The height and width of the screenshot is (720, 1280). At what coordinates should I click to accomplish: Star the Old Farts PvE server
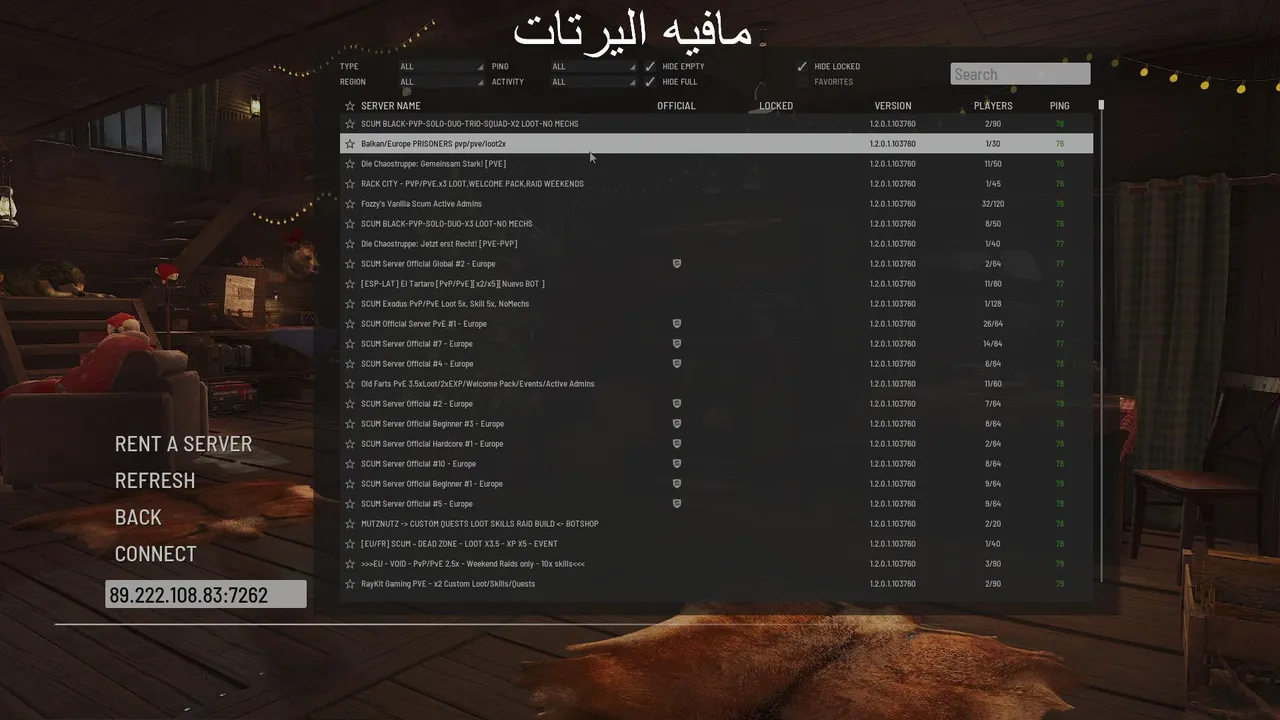(350, 384)
